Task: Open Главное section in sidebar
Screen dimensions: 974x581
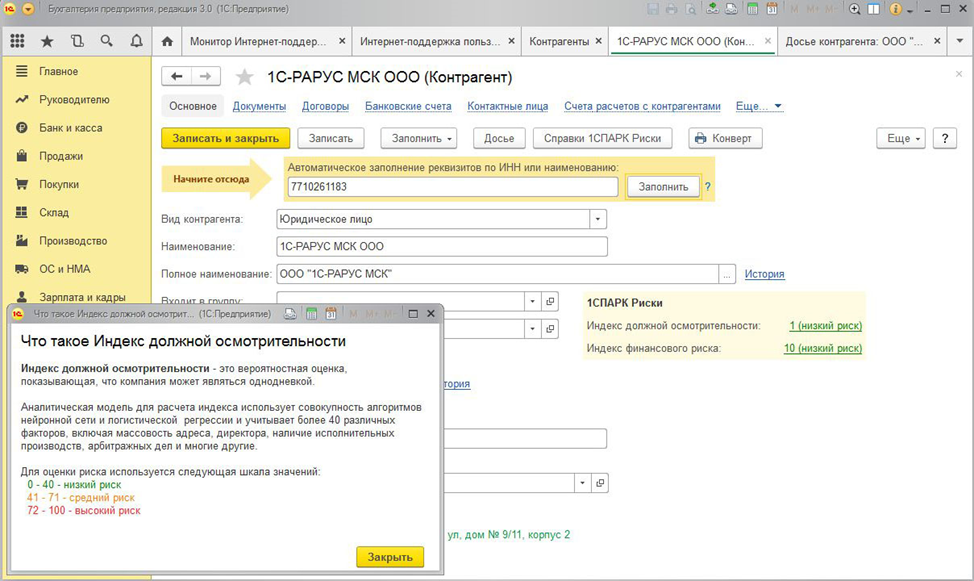Action: pyautogui.click(x=58, y=71)
